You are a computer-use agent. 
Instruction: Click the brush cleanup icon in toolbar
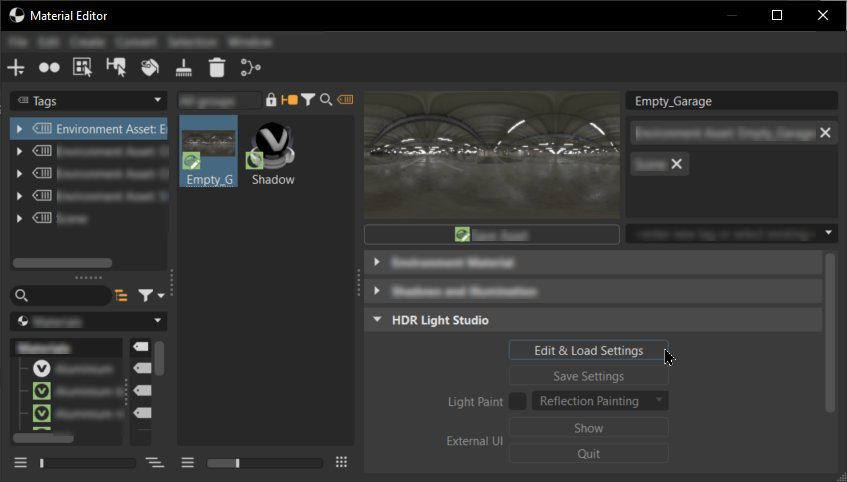[x=184, y=68]
